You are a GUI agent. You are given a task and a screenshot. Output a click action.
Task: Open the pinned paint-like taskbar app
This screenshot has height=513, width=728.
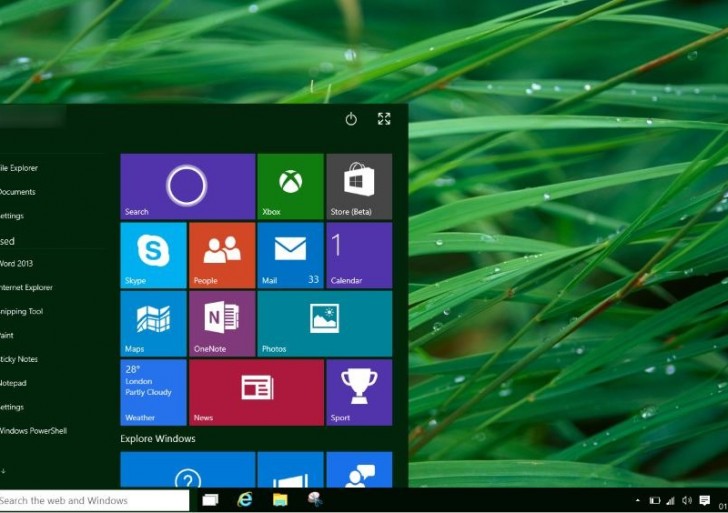(x=315, y=500)
